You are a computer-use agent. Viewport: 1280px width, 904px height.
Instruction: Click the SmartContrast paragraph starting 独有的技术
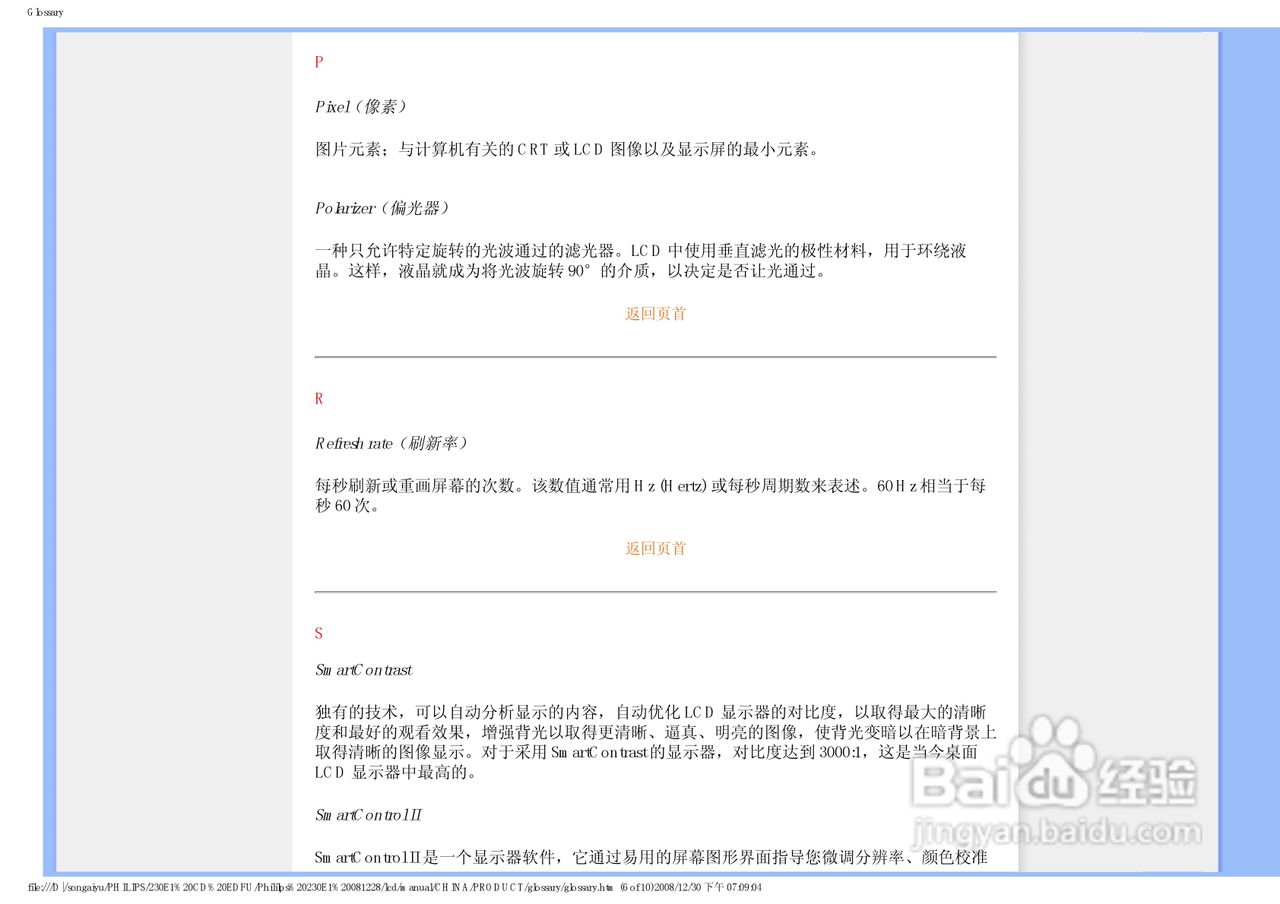655,743
